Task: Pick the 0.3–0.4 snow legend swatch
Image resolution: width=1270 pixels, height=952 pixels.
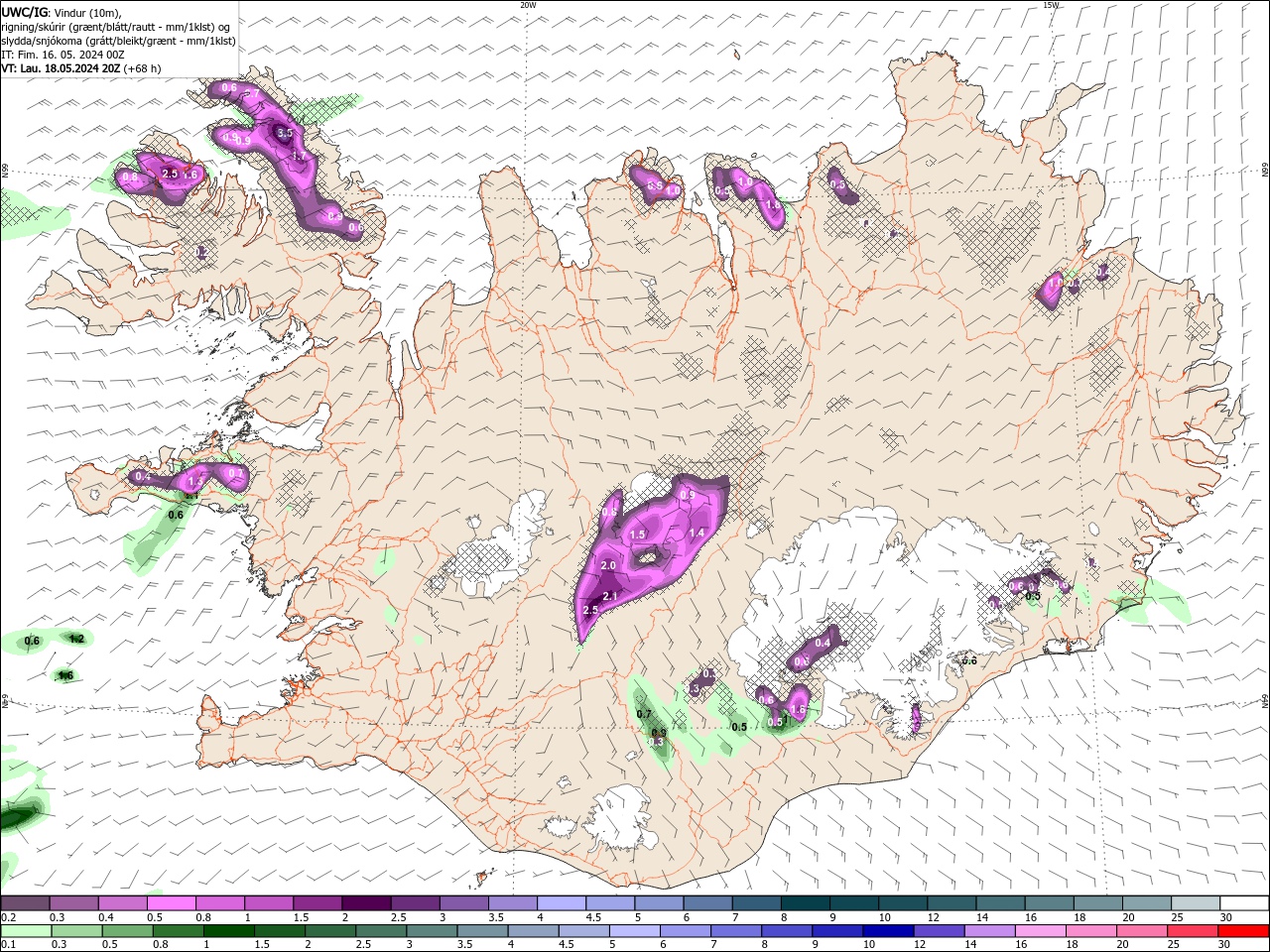Action: click(74, 903)
